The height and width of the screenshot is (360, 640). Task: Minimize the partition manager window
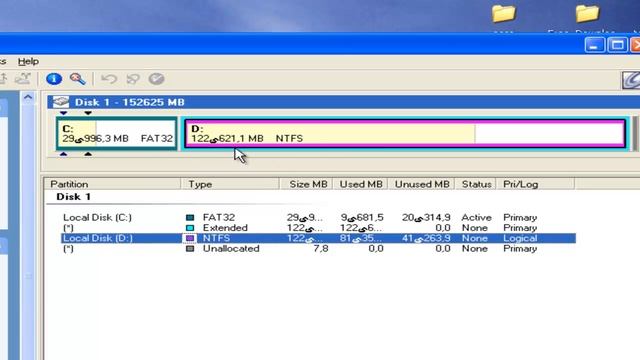pos(594,44)
